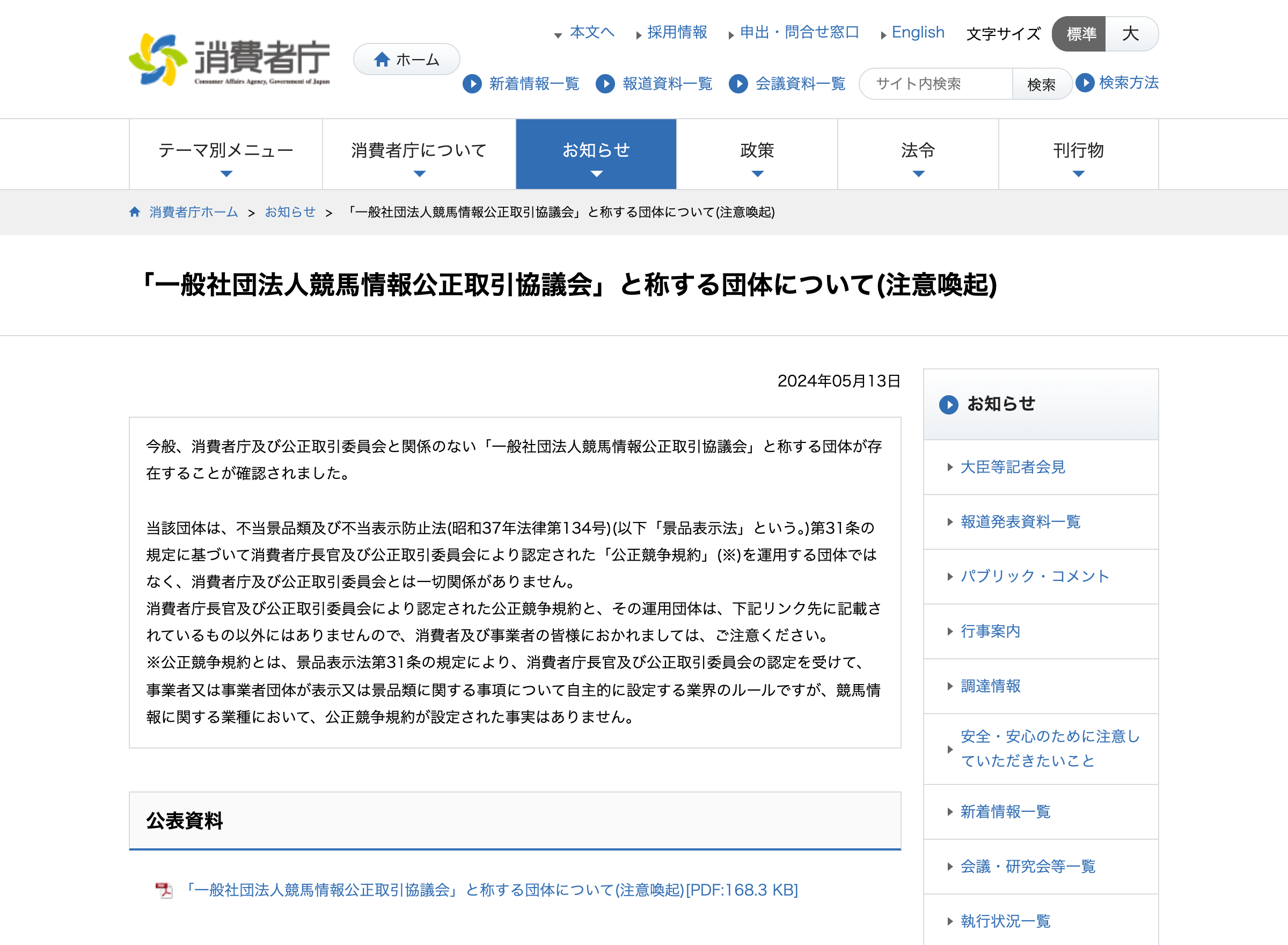Expand the テーマ別メニュー dropdown
Image resolution: width=1288 pixels, height=945 pixels.
tap(226, 155)
